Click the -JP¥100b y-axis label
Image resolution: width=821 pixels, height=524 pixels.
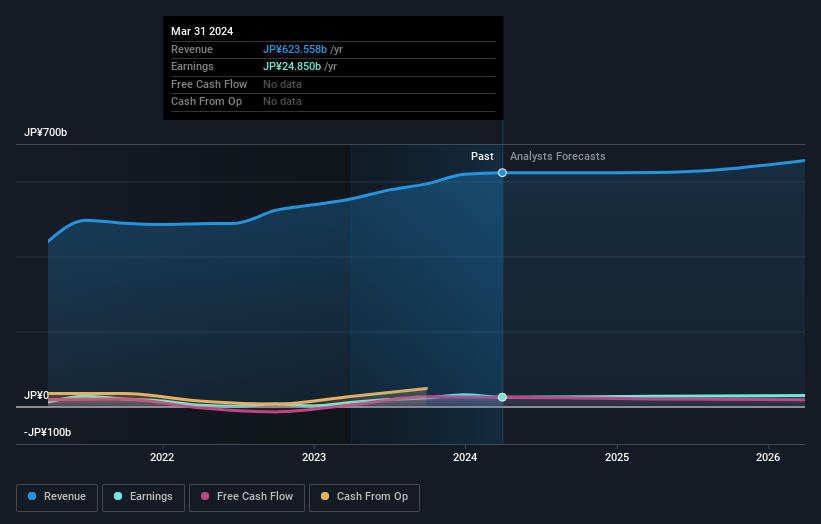click(x=47, y=432)
